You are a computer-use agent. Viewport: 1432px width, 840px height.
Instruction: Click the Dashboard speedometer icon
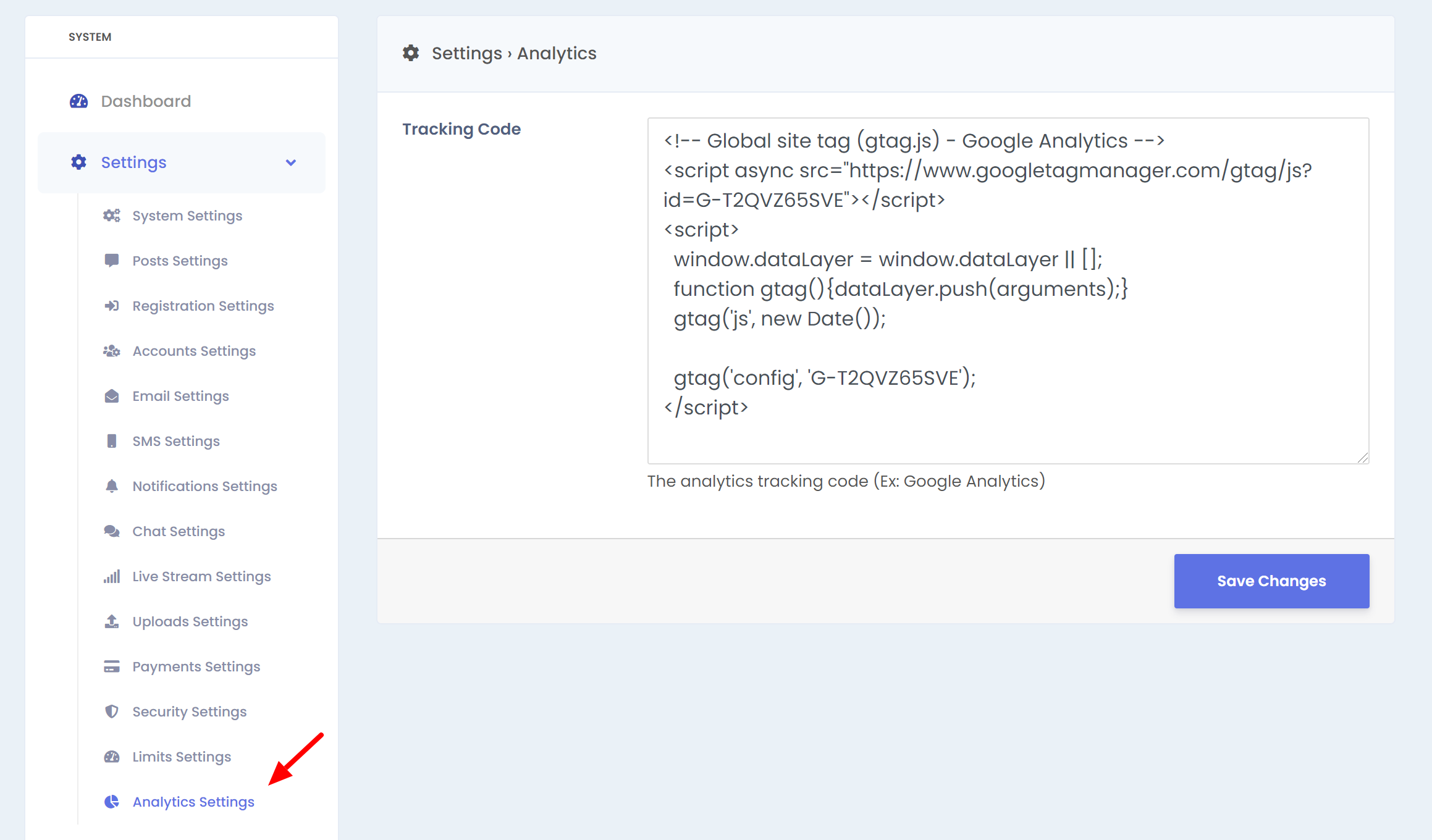[78, 101]
